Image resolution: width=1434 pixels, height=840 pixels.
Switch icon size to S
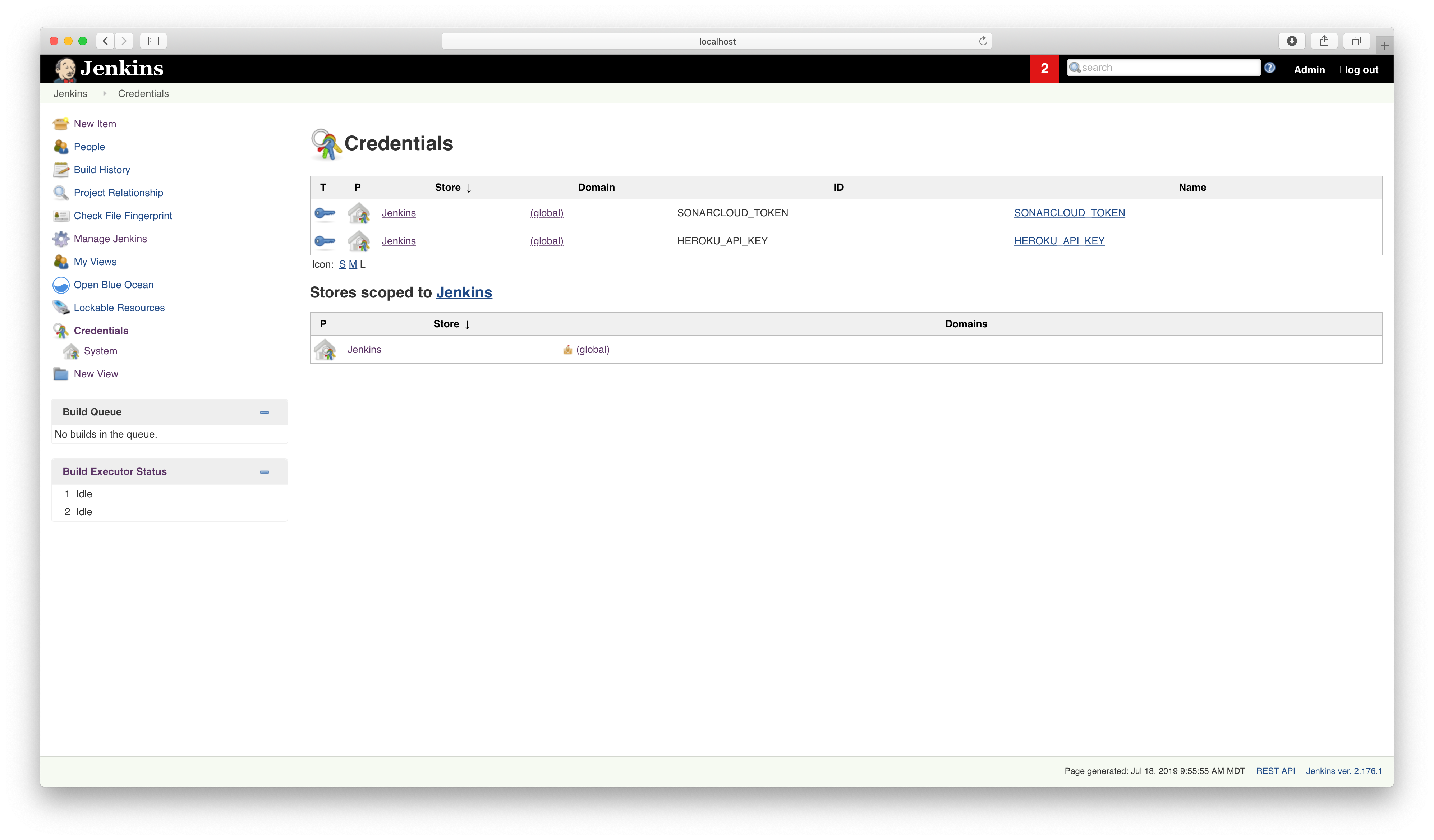(x=343, y=264)
